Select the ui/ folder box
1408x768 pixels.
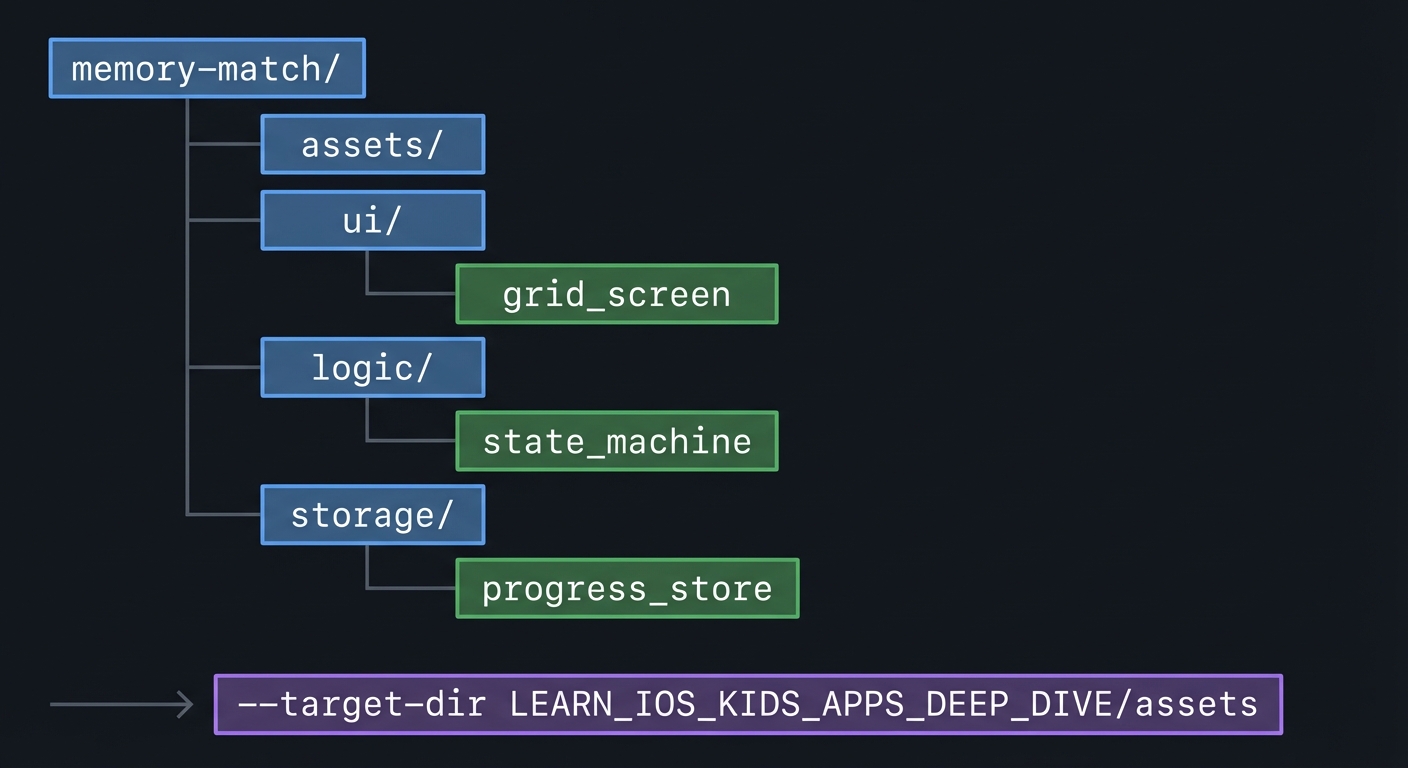coord(372,220)
